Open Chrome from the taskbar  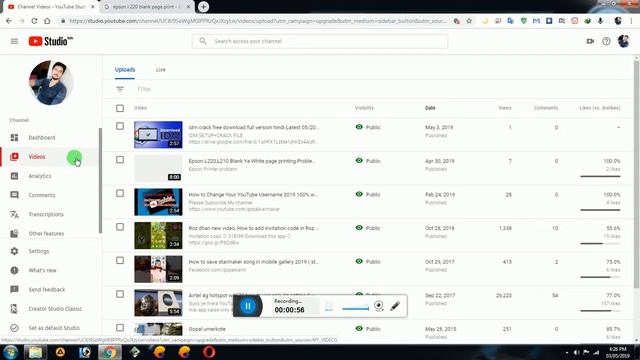point(109,352)
